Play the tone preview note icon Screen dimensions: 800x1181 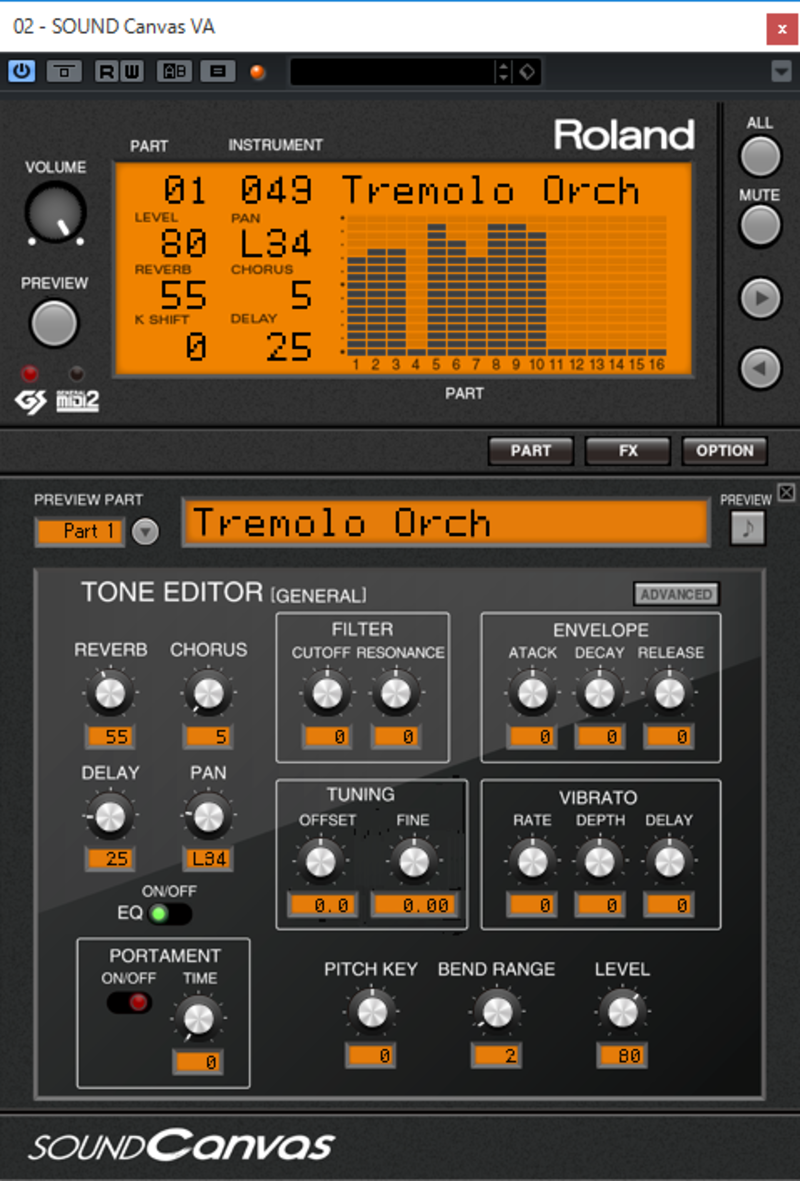(747, 527)
